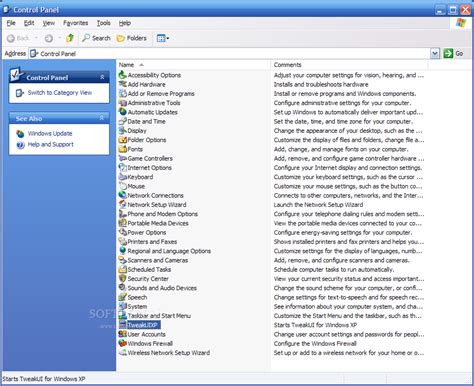Click the Go button
The width and height of the screenshot is (474, 386).
(454, 53)
